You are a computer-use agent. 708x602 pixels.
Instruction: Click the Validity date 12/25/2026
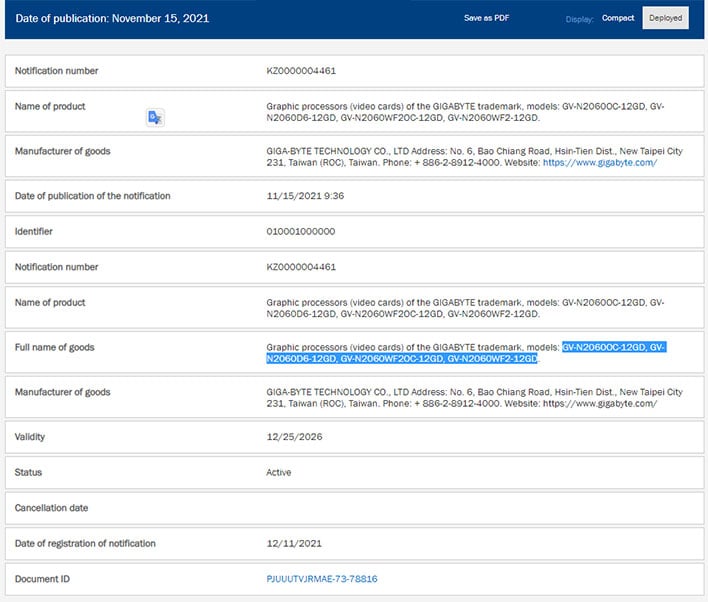294,437
